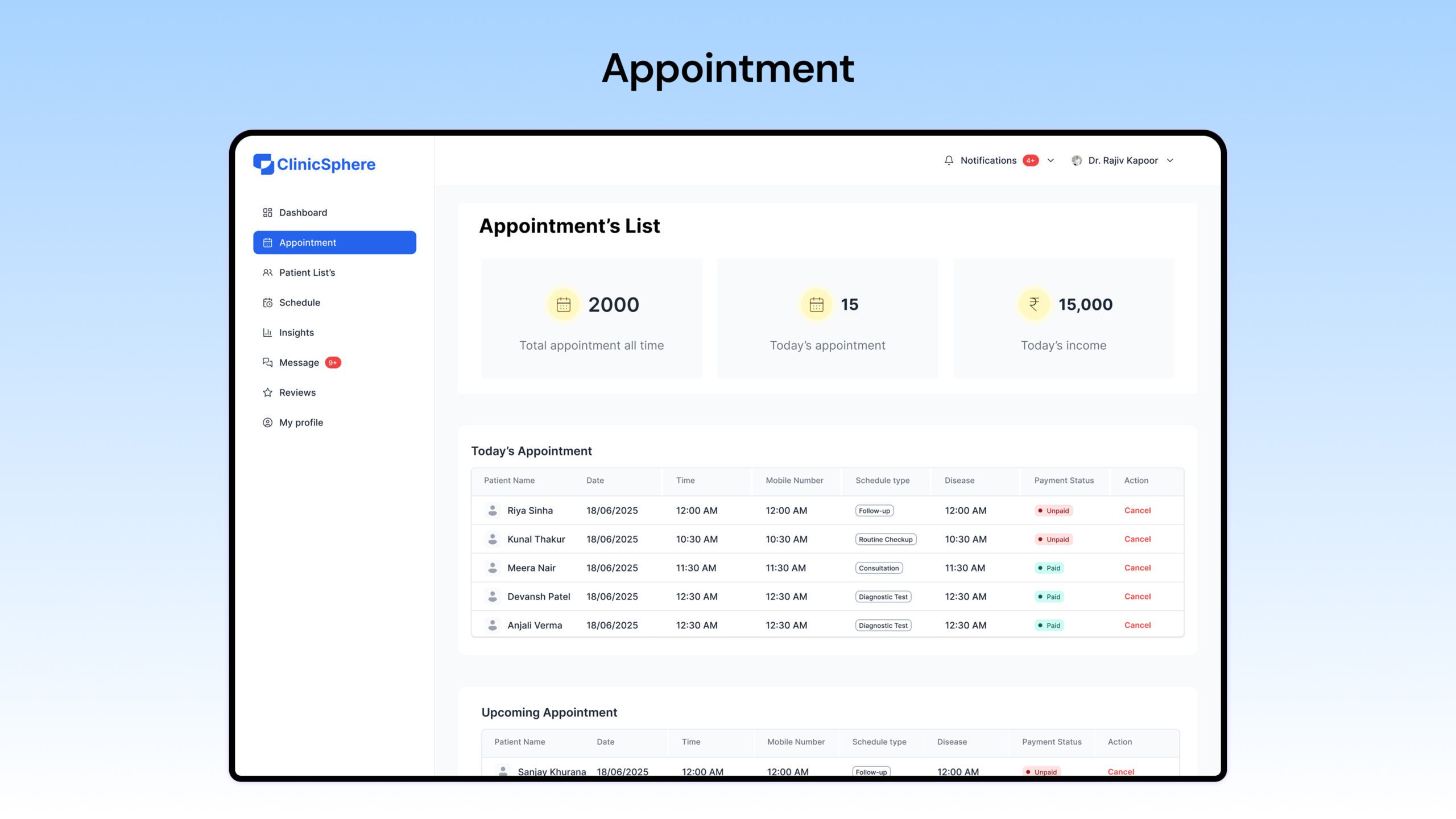
Task: Click the red 4+ notifications badge
Action: 1030,160
